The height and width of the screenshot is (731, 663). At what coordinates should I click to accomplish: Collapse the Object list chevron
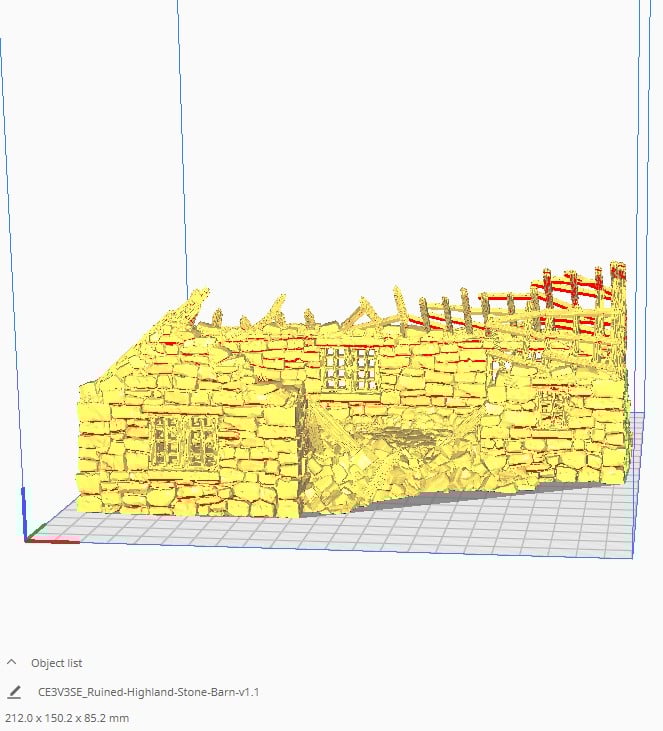click(x=12, y=662)
